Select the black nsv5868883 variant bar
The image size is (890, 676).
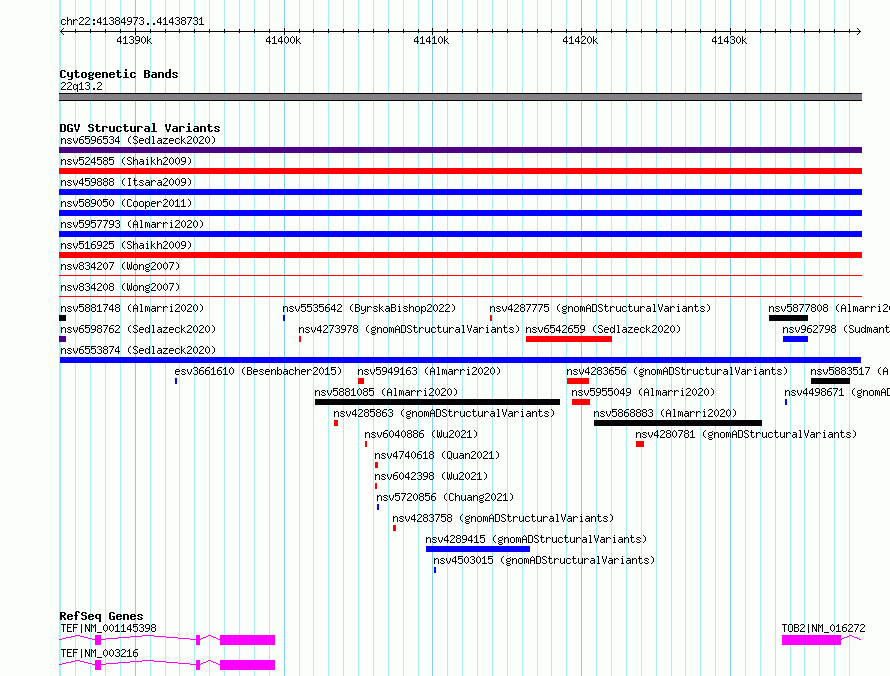(678, 423)
